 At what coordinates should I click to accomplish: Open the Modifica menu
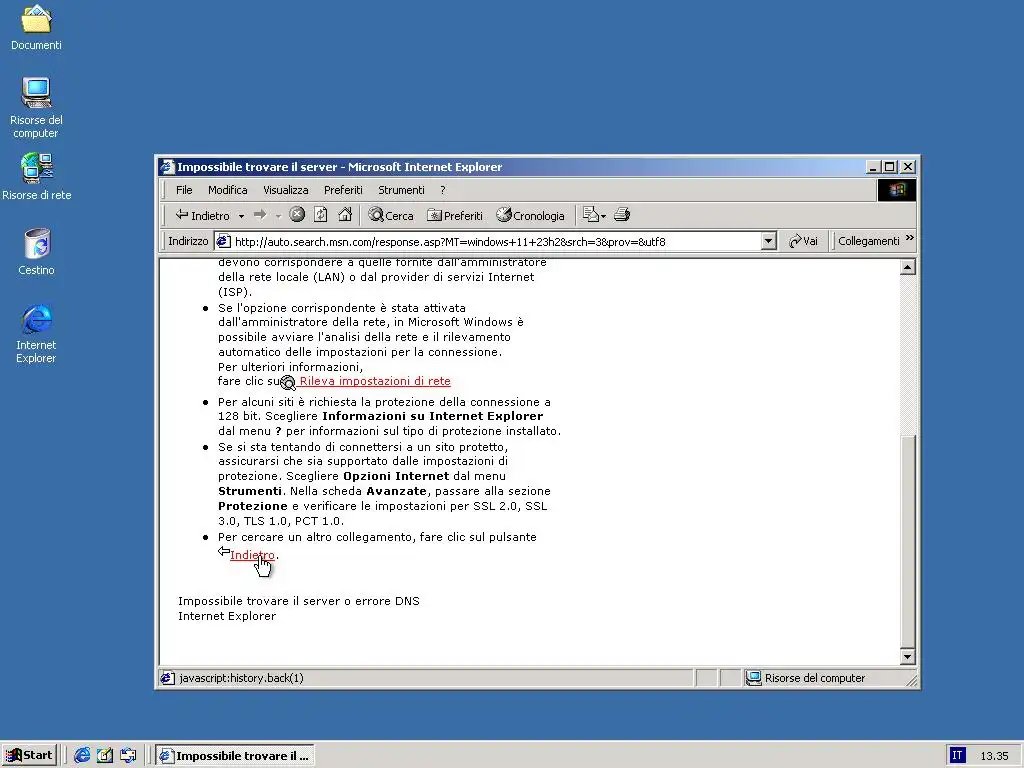click(227, 190)
